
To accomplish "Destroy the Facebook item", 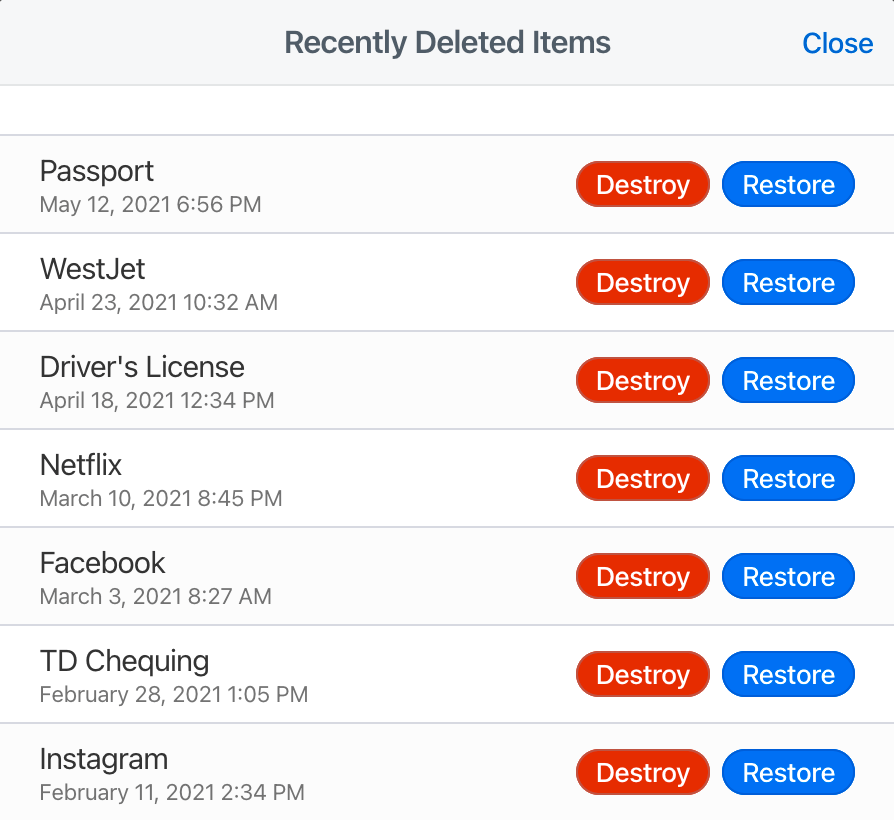I will [x=642, y=576].
